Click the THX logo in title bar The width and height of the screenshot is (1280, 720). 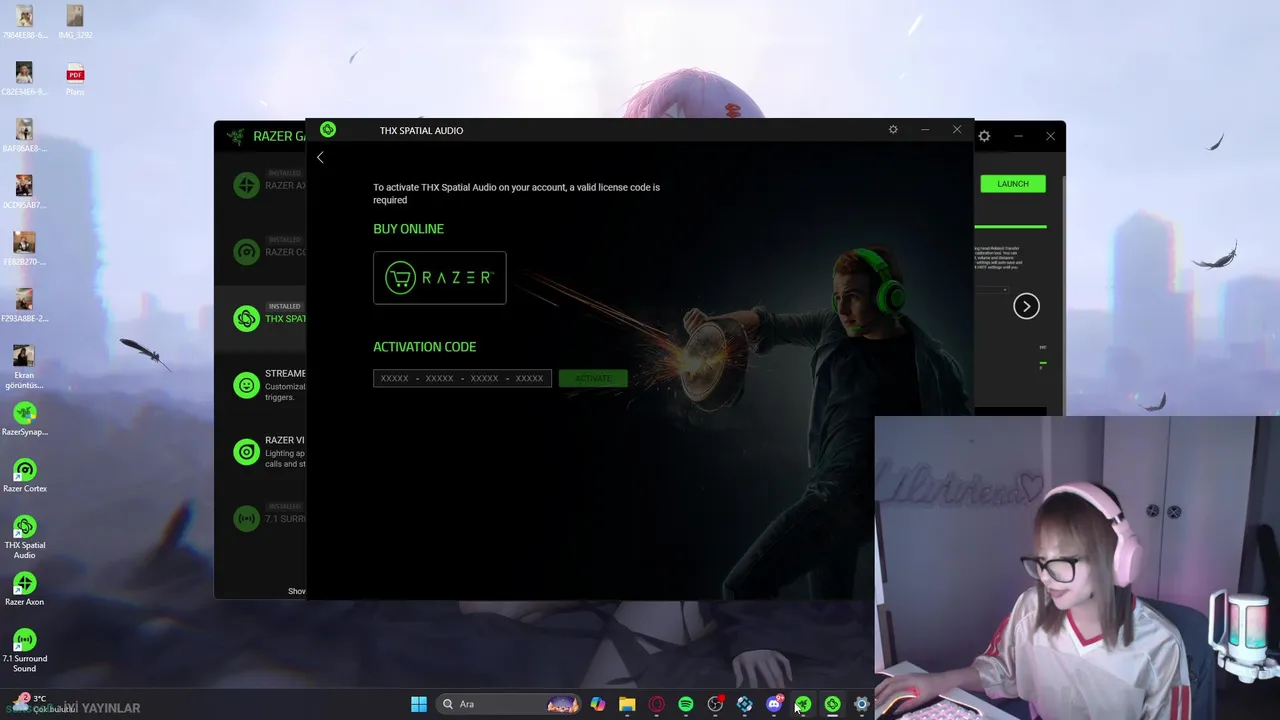(x=328, y=130)
